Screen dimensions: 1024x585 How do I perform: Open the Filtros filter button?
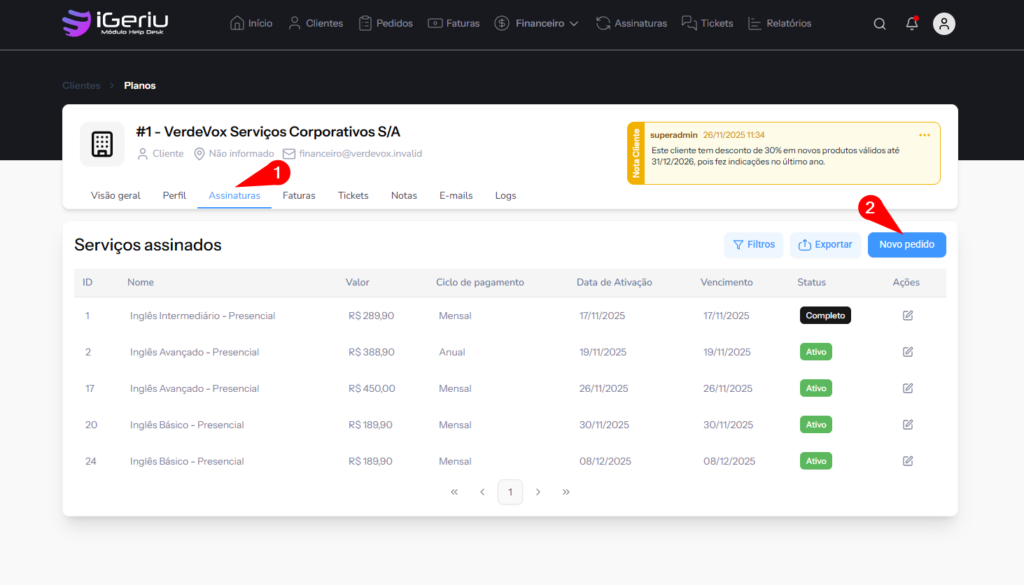tap(754, 245)
